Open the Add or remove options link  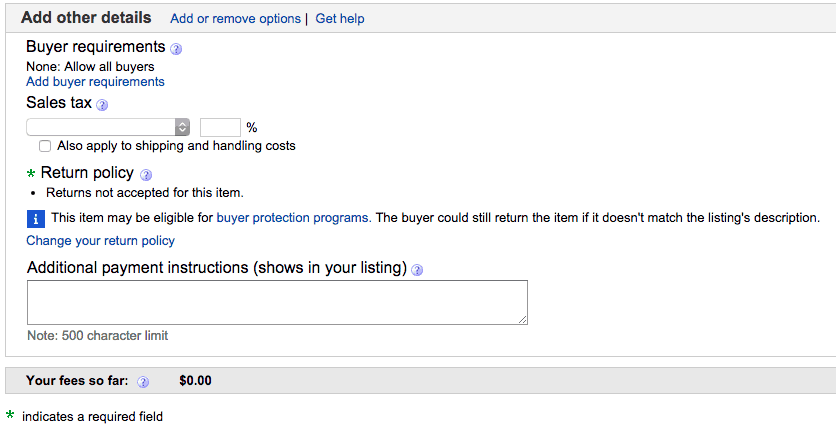click(236, 19)
